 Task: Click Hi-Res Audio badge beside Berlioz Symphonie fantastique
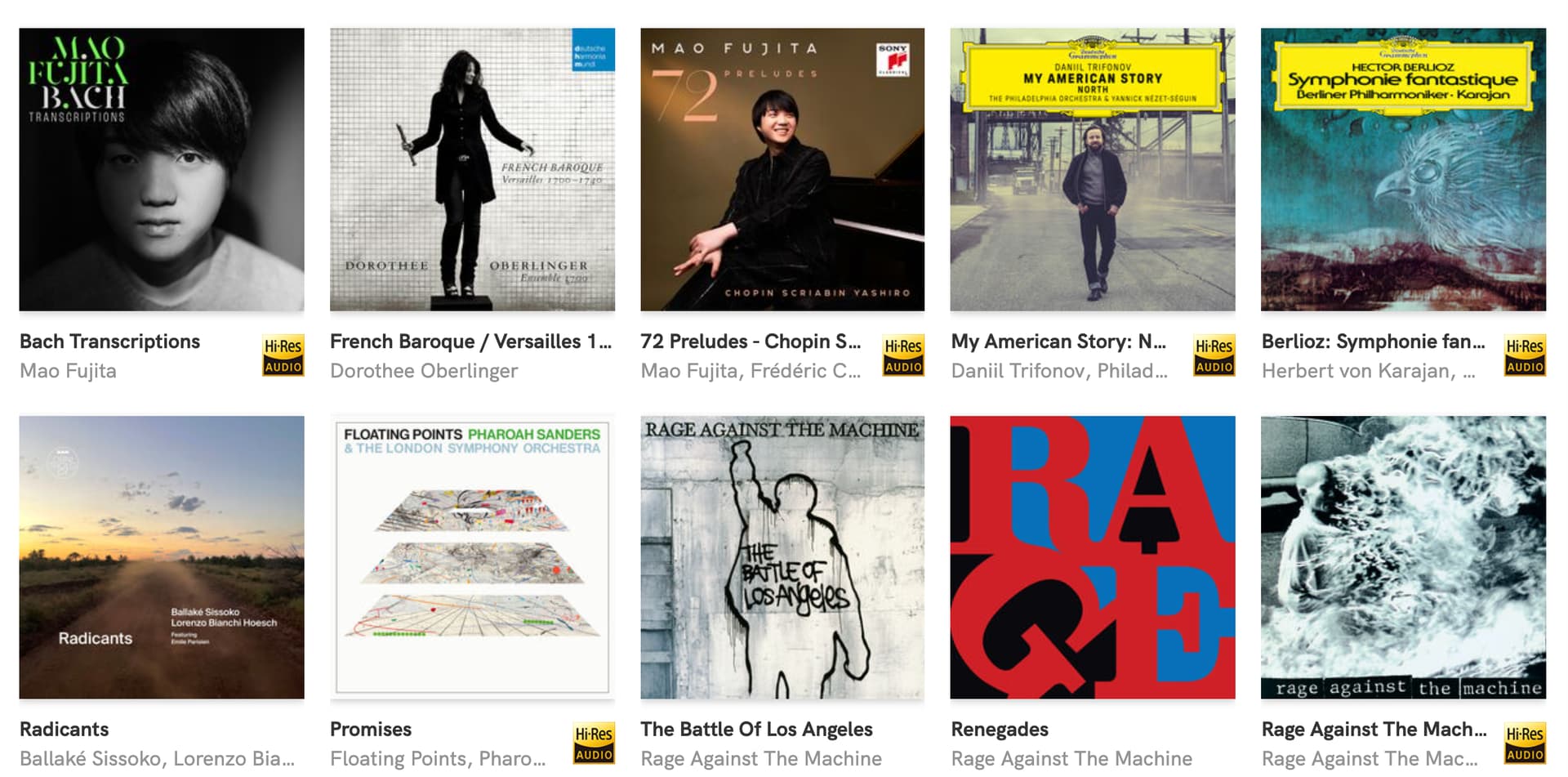click(1525, 355)
